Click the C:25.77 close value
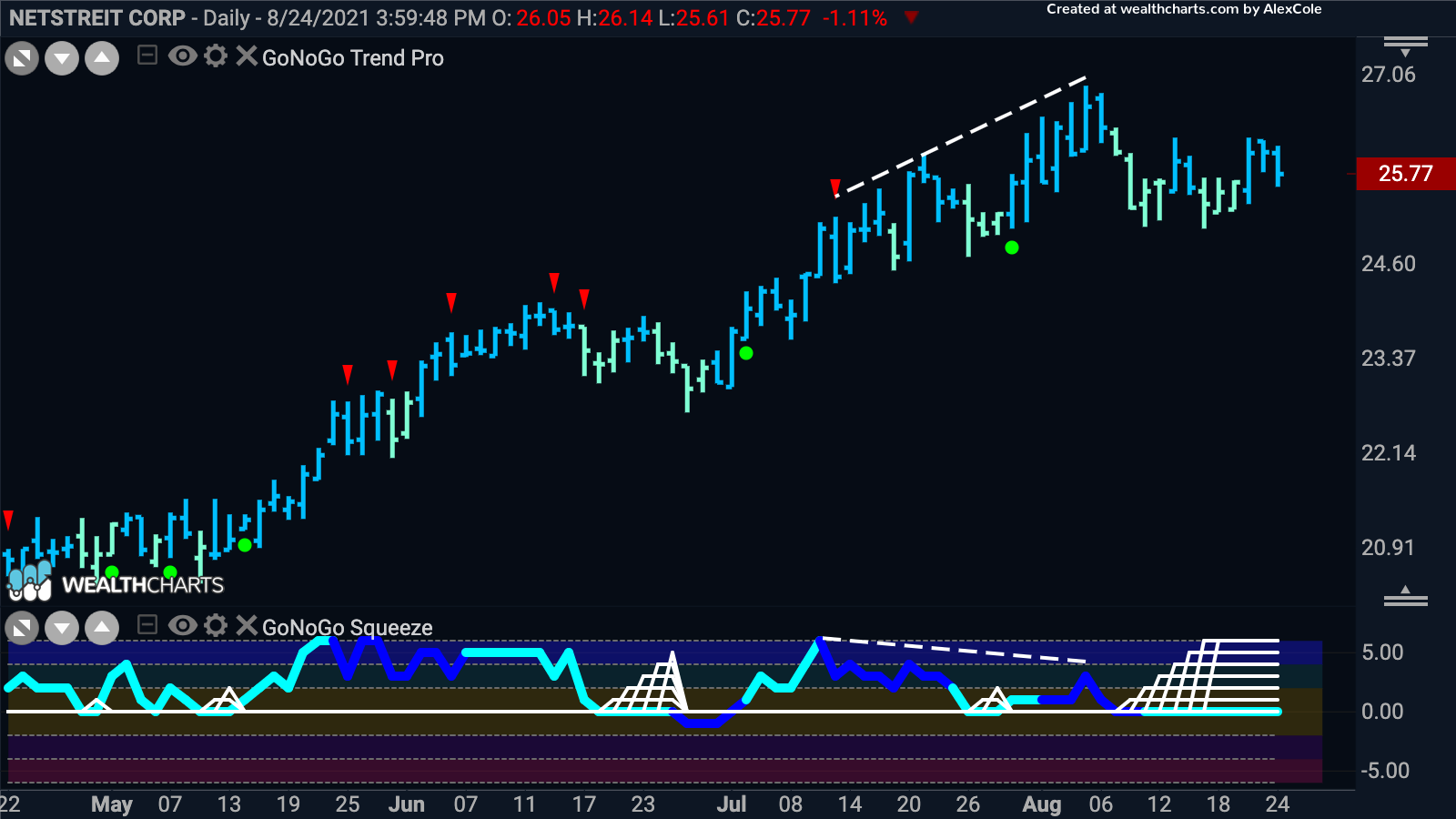 [x=773, y=18]
